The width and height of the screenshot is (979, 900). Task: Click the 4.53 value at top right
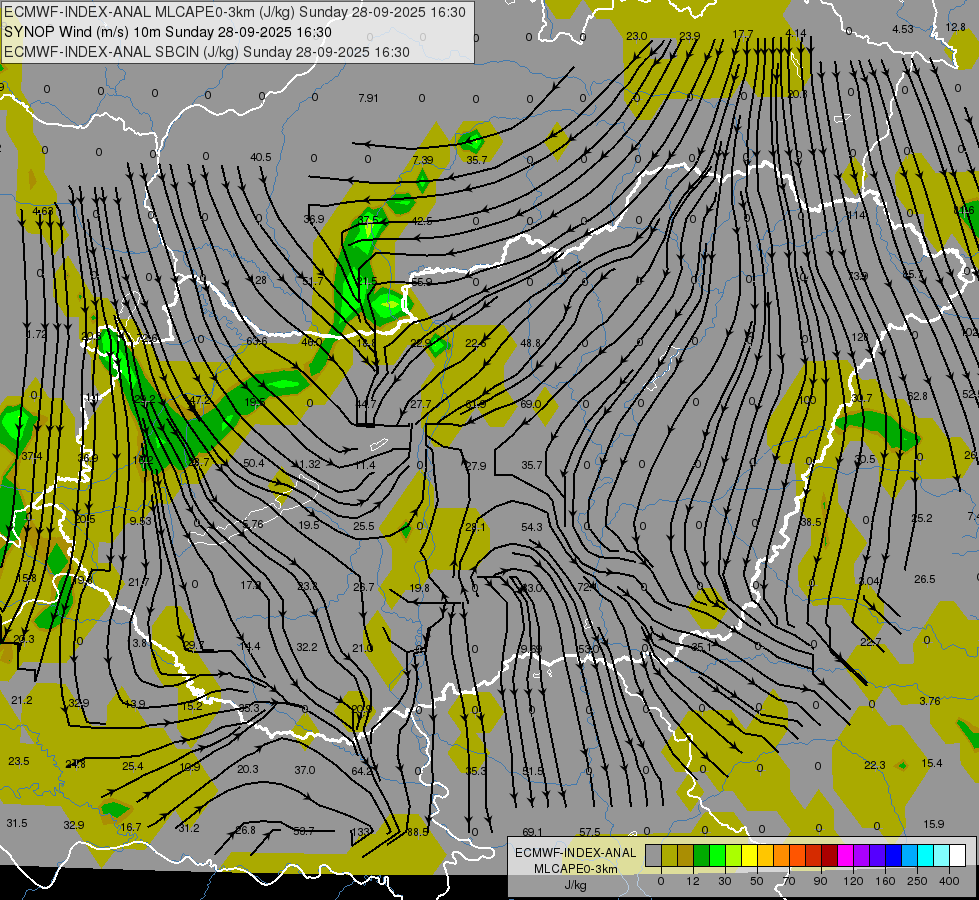(x=902, y=29)
